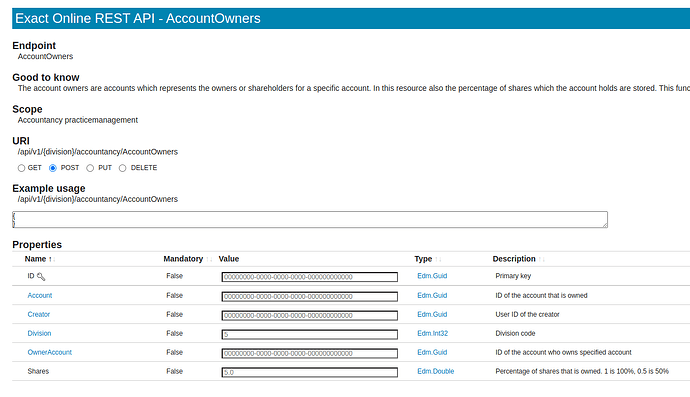The height and width of the screenshot is (397, 690).
Task: Open the Edm.Int32 type link
Action: [433, 333]
